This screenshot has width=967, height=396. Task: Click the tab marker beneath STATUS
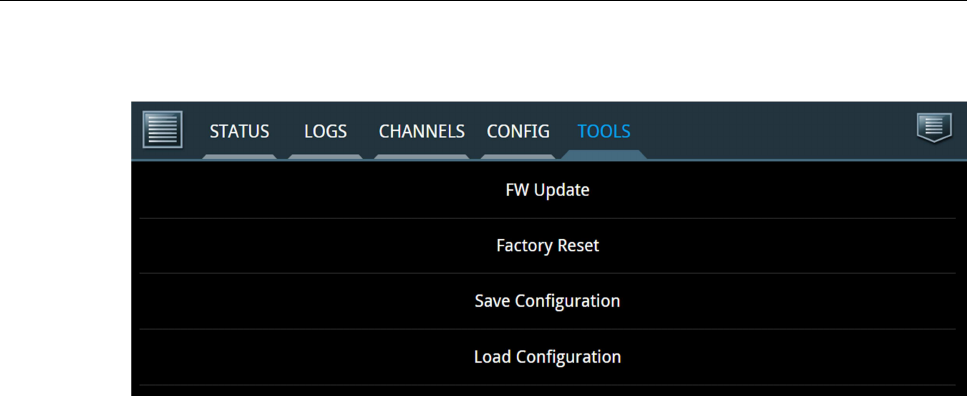pyautogui.click(x=239, y=157)
